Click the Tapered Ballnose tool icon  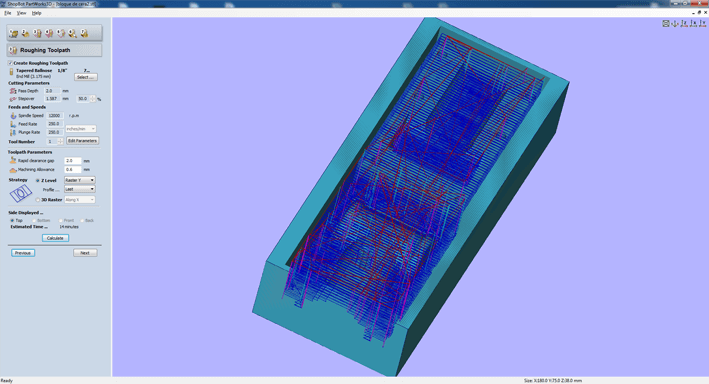click(11, 72)
